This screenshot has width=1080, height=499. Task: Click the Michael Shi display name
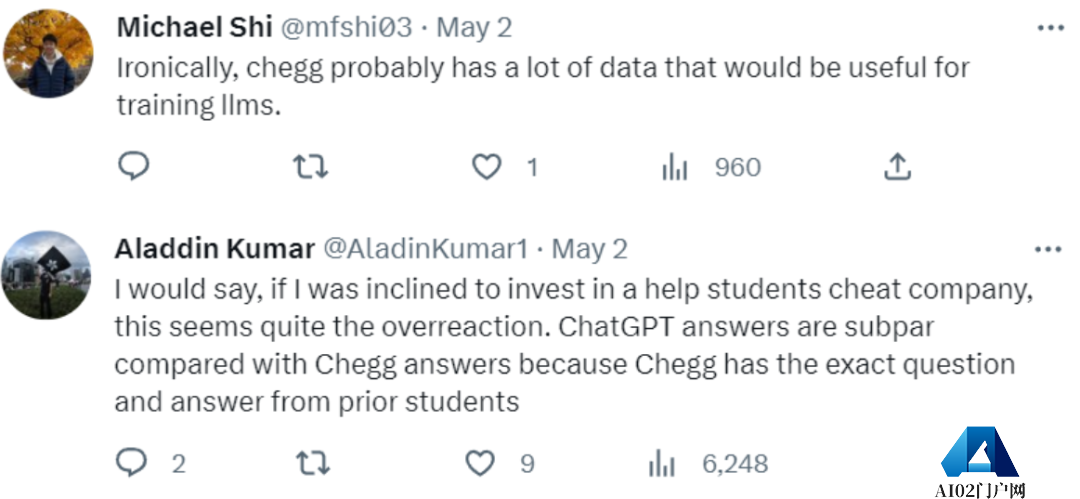tap(188, 27)
